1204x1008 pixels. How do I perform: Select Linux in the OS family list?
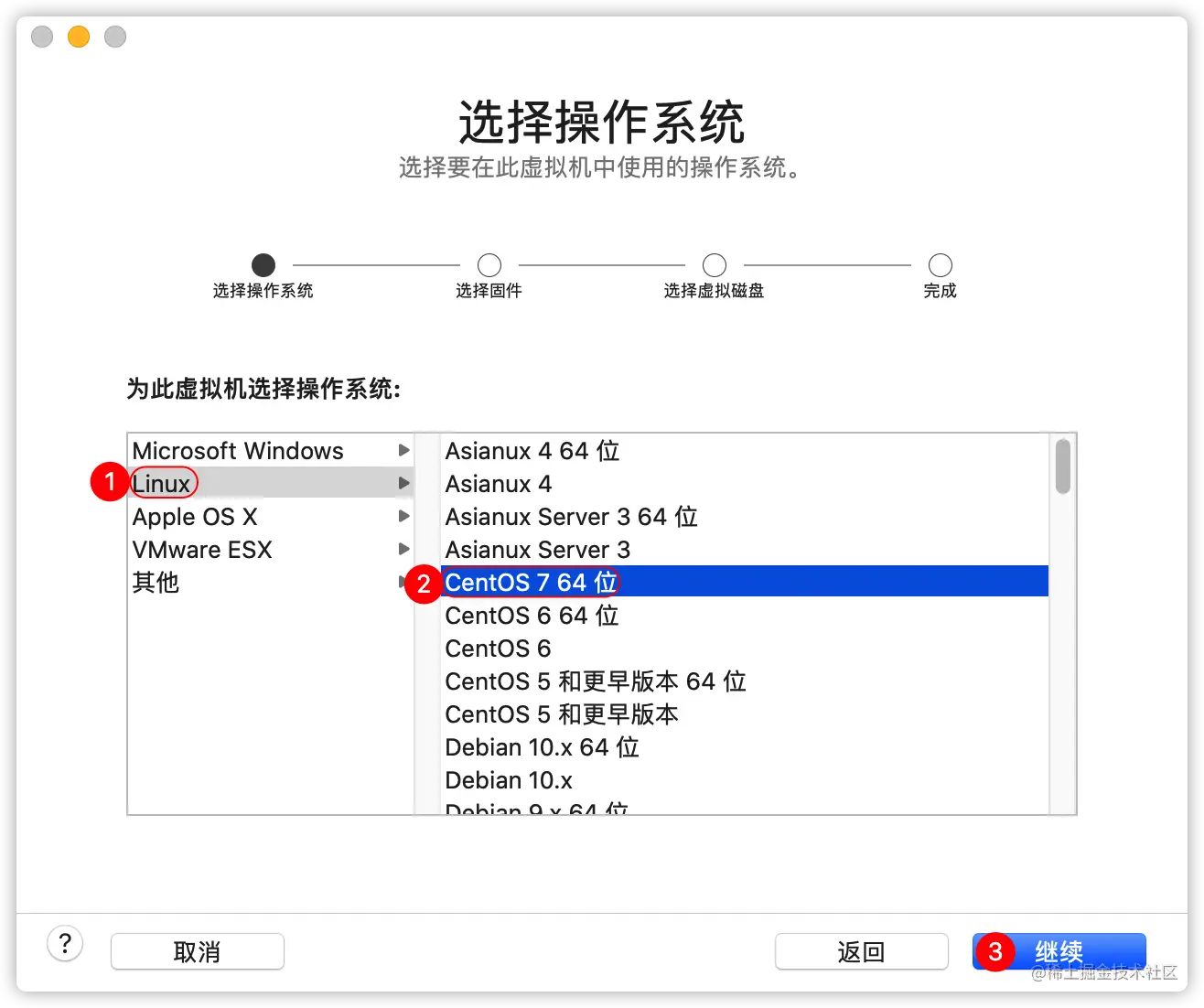pos(271,483)
